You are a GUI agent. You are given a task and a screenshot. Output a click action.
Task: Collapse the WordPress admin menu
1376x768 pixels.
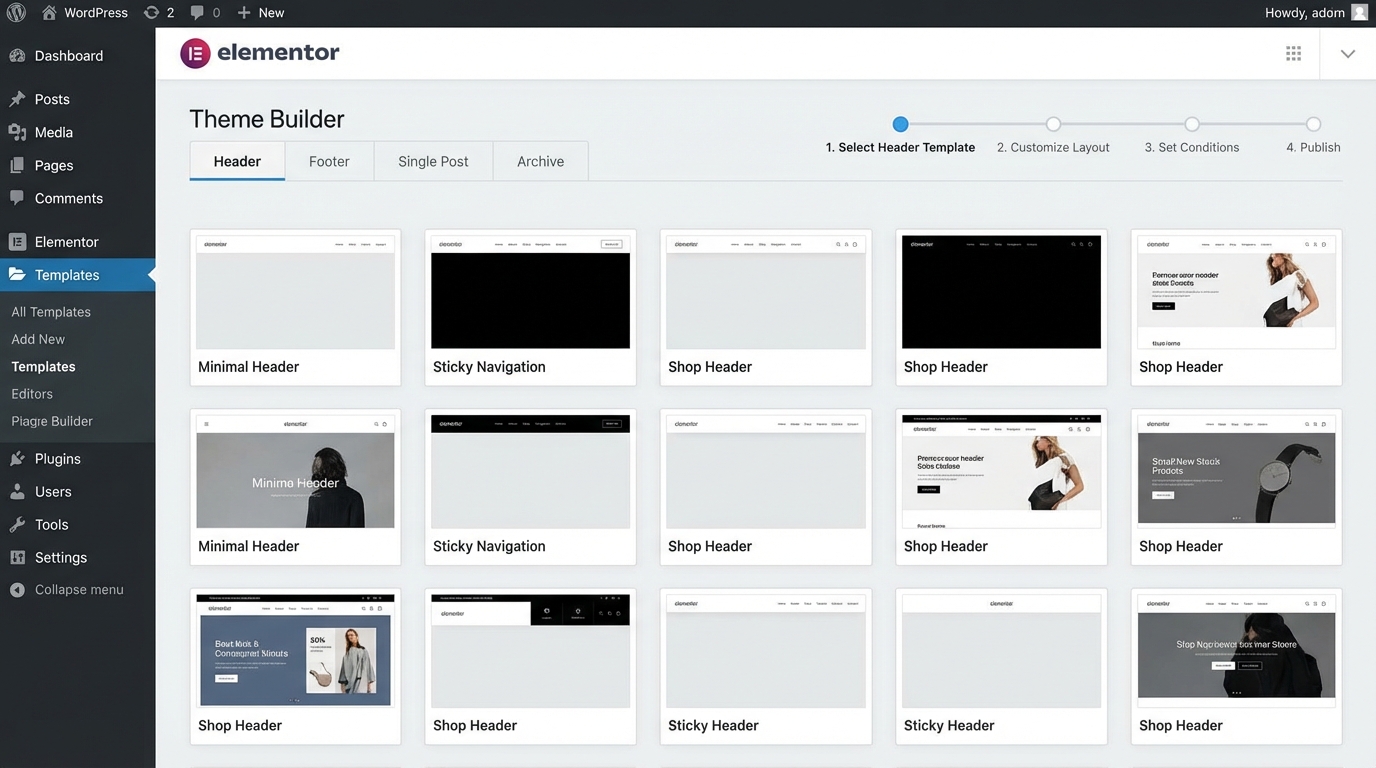coord(74,589)
